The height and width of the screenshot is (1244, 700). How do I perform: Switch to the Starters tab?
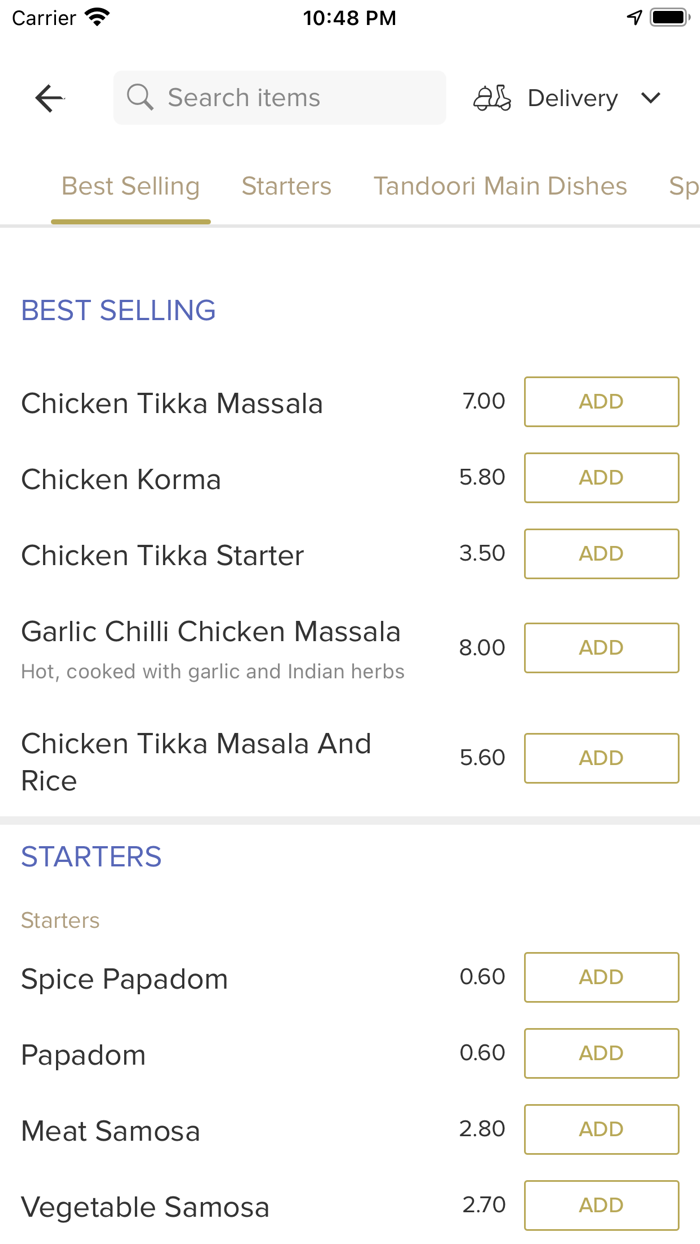[286, 186]
